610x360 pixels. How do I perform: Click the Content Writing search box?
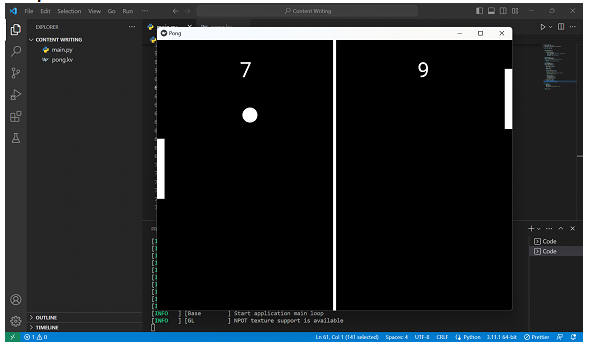tap(307, 11)
